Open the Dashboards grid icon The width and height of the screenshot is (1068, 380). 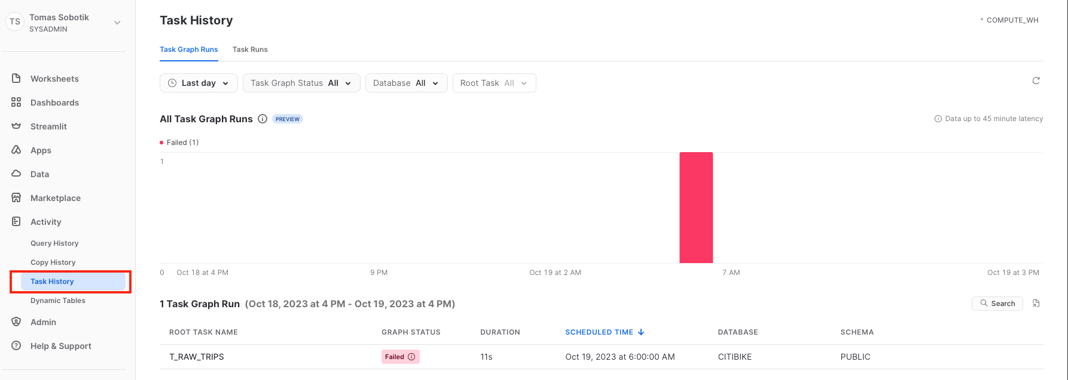click(x=16, y=103)
